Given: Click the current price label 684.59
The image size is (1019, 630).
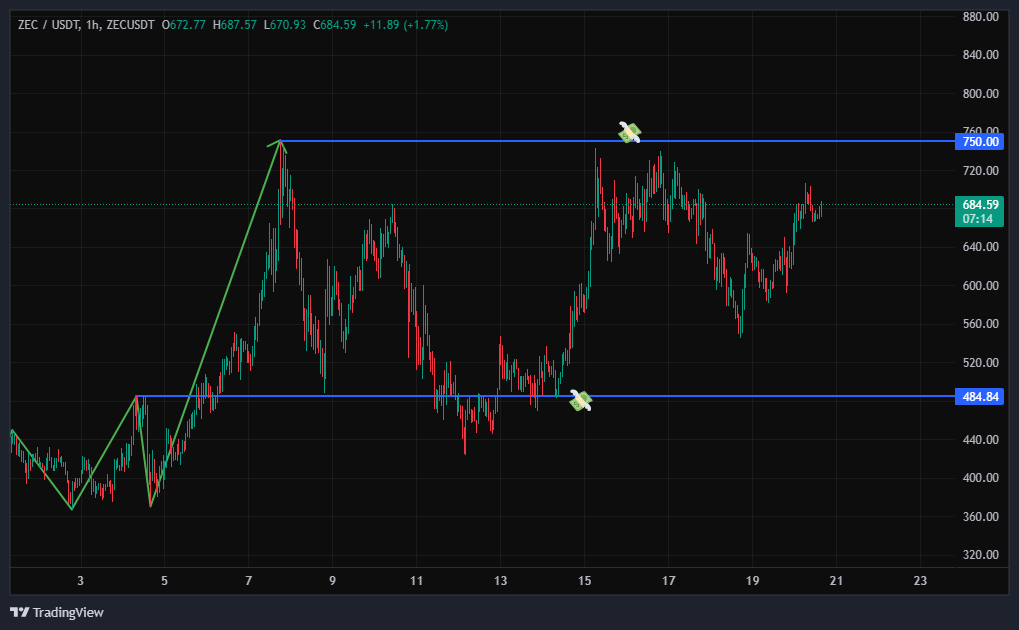Looking at the screenshot, I should tap(980, 204).
